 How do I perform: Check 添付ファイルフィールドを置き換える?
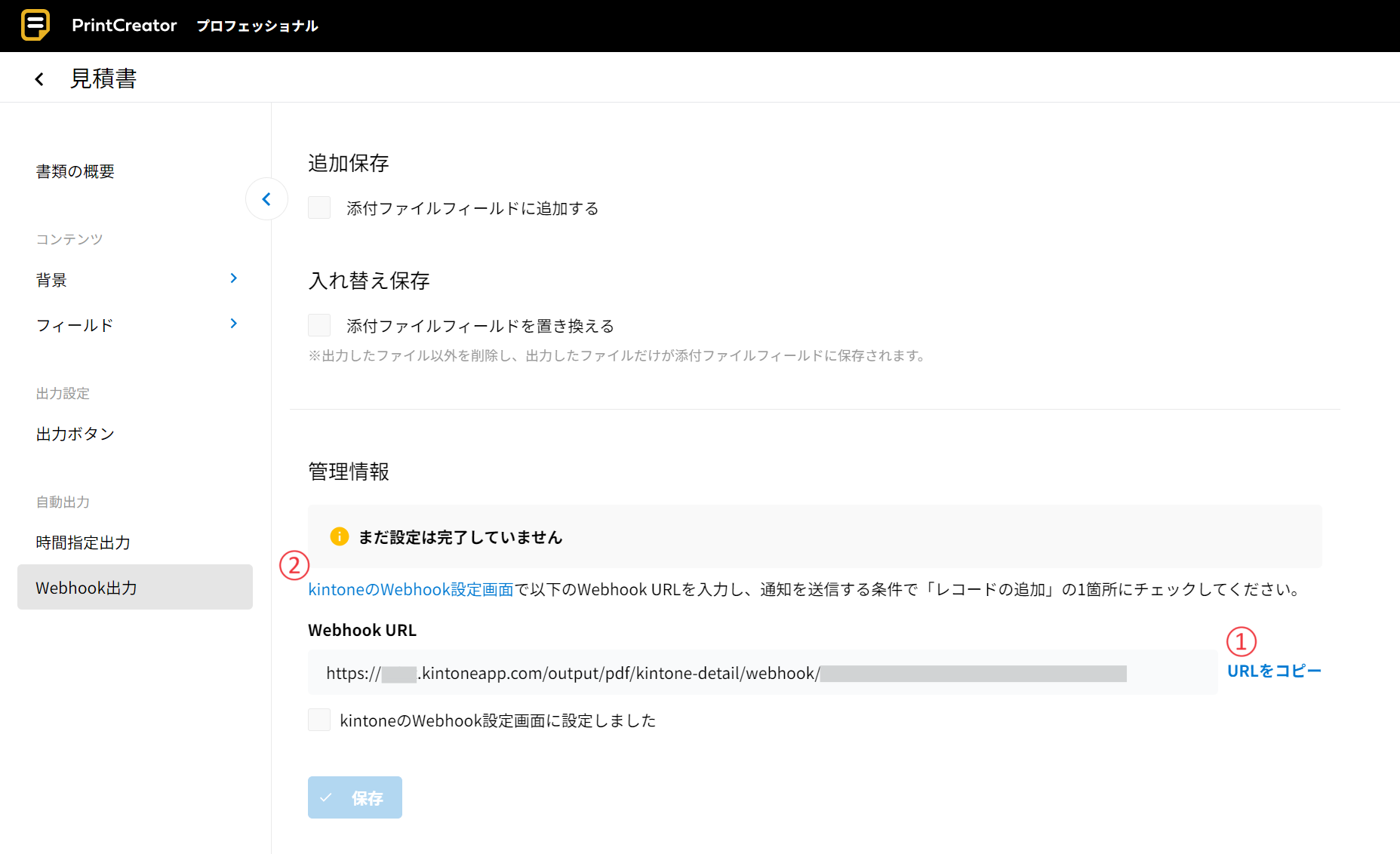click(318, 324)
